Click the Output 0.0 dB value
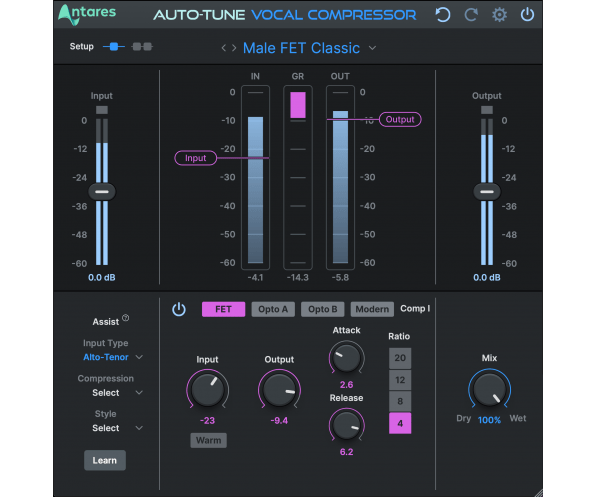The height and width of the screenshot is (497, 597). coord(487,278)
